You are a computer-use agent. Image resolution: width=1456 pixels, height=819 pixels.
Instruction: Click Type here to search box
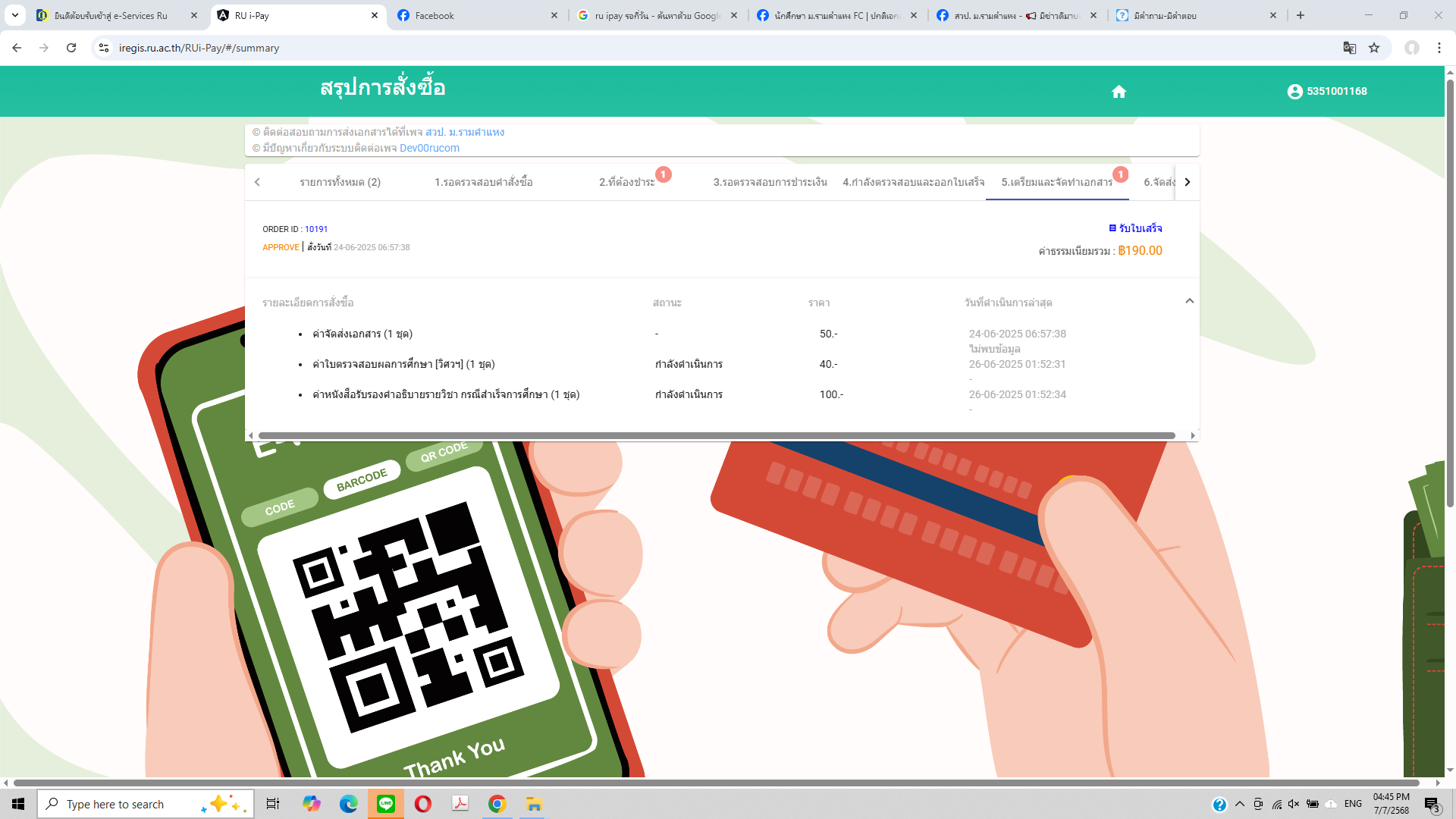tap(145, 804)
